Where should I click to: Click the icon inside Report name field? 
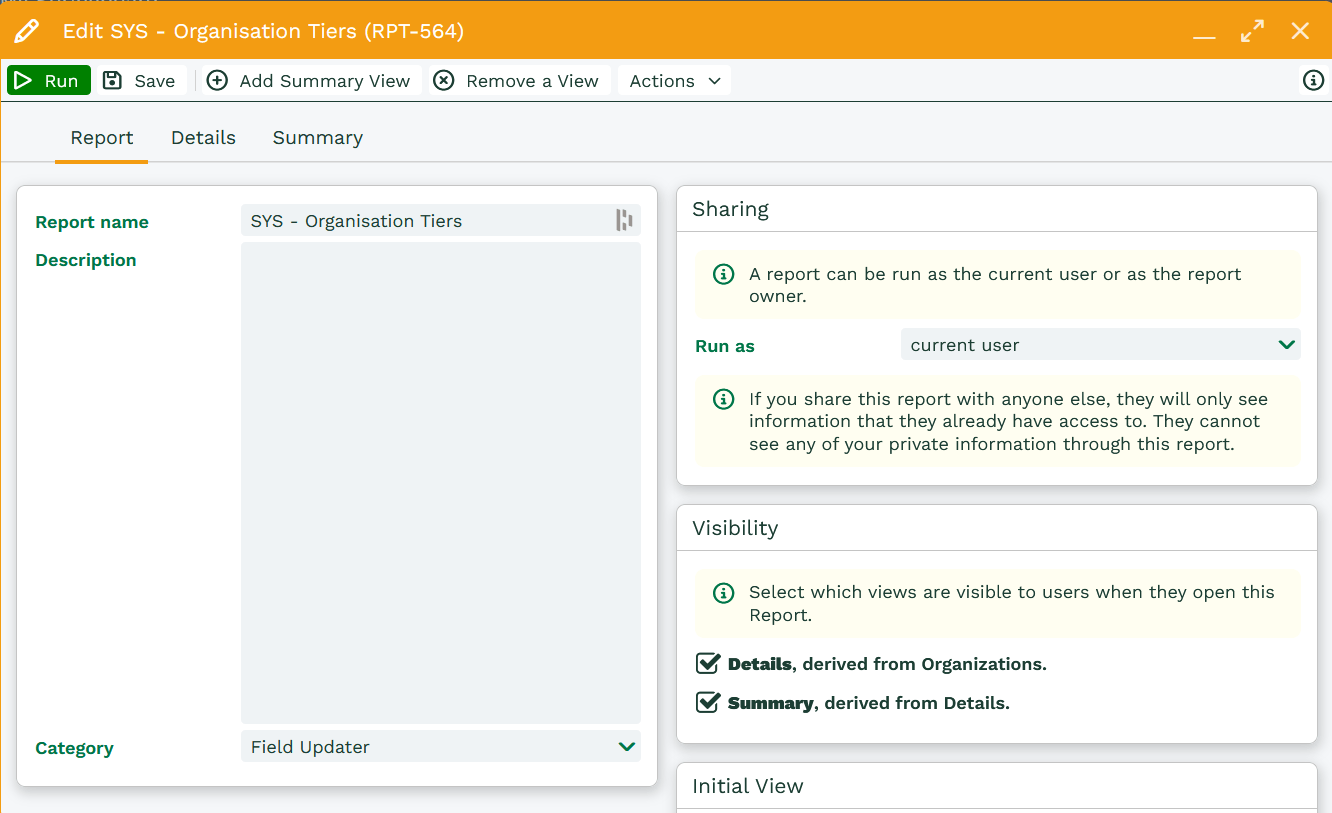624,221
